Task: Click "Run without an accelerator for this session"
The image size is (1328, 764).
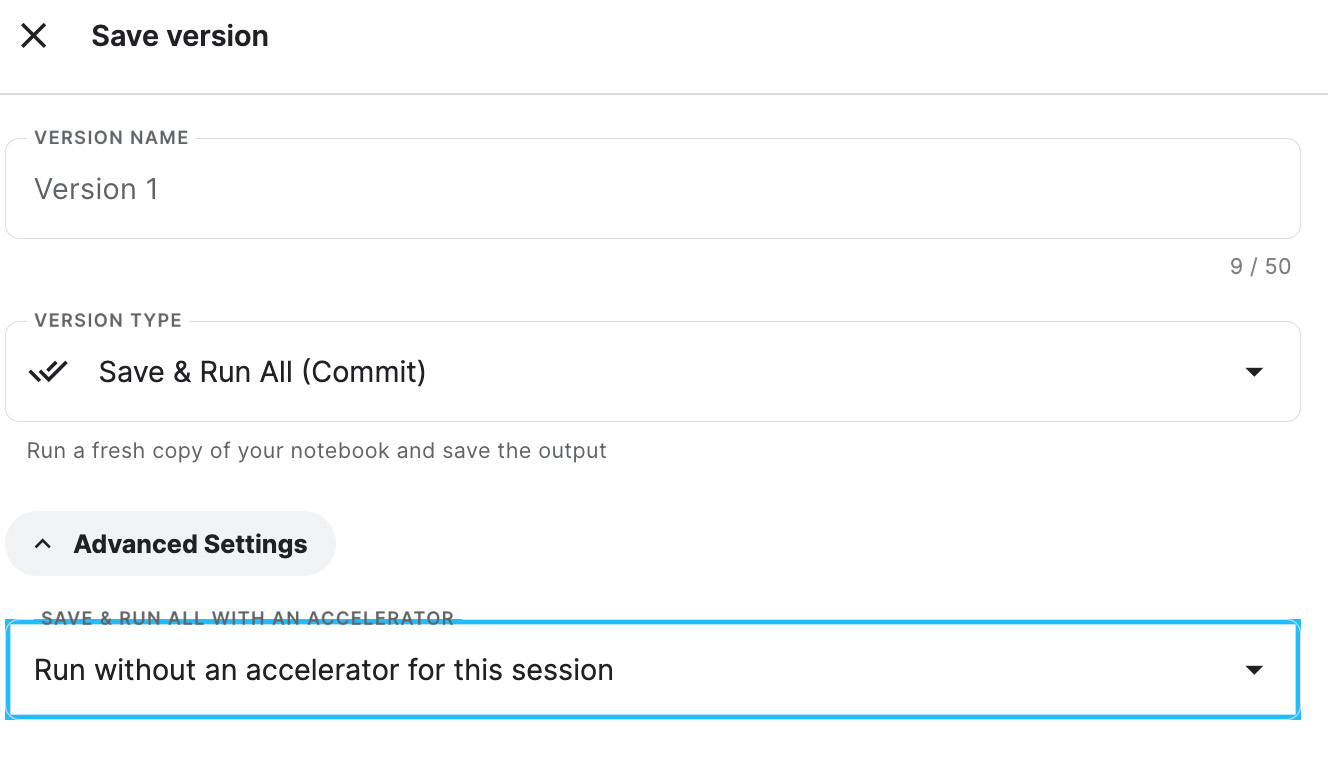Action: [324, 670]
